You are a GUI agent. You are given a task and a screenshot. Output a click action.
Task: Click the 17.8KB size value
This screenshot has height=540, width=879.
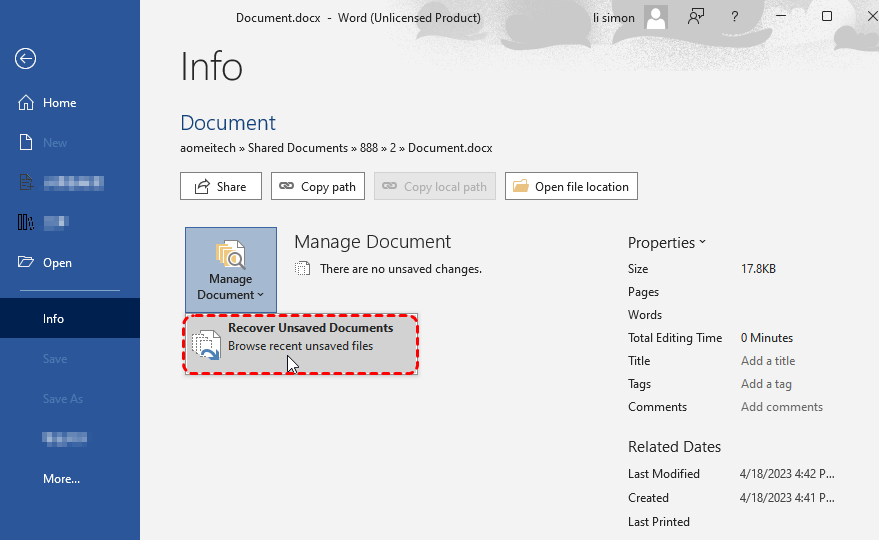pos(758,269)
